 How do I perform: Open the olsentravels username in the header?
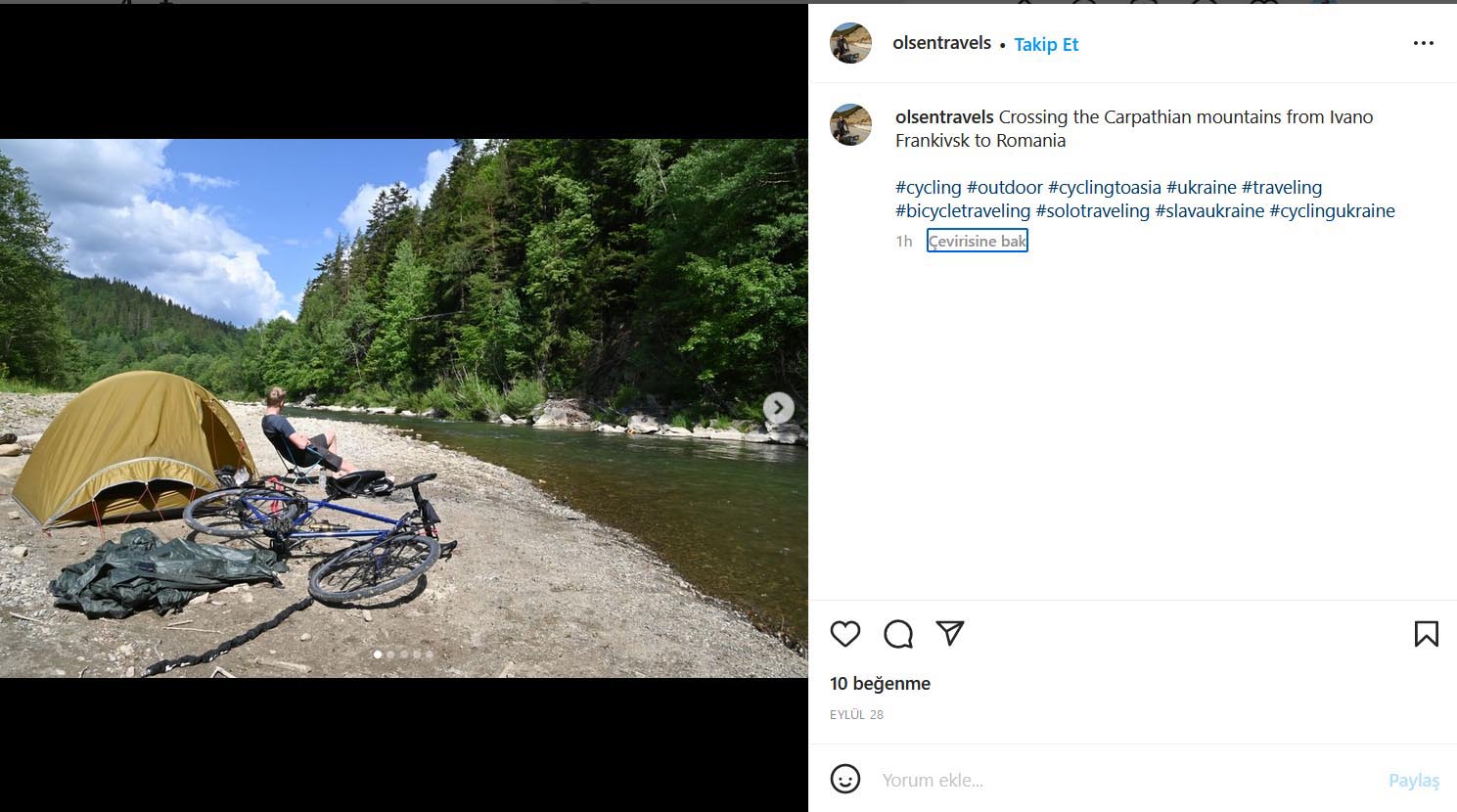[941, 43]
